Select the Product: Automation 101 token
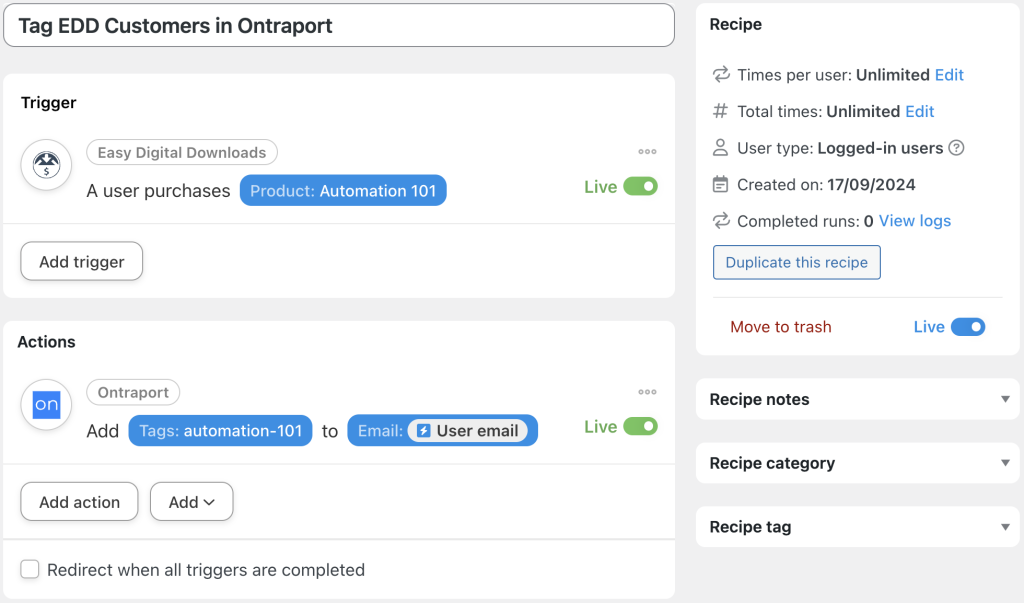This screenshot has height=603, width=1024. [343, 190]
